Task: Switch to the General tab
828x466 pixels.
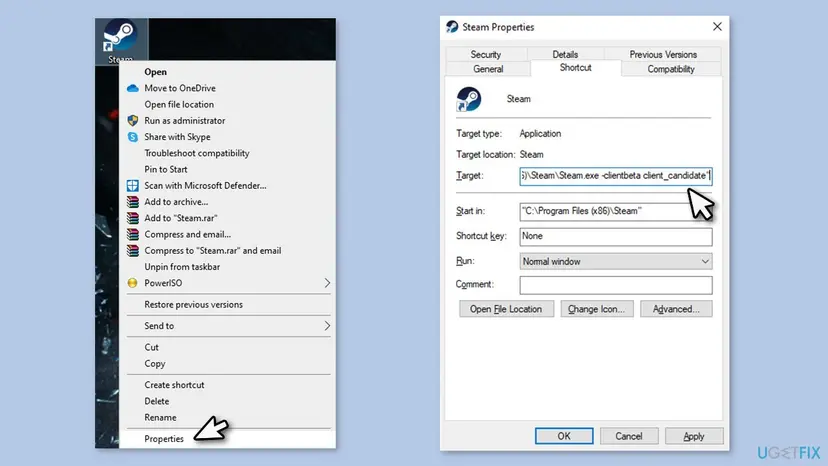Action: pyautogui.click(x=488, y=69)
